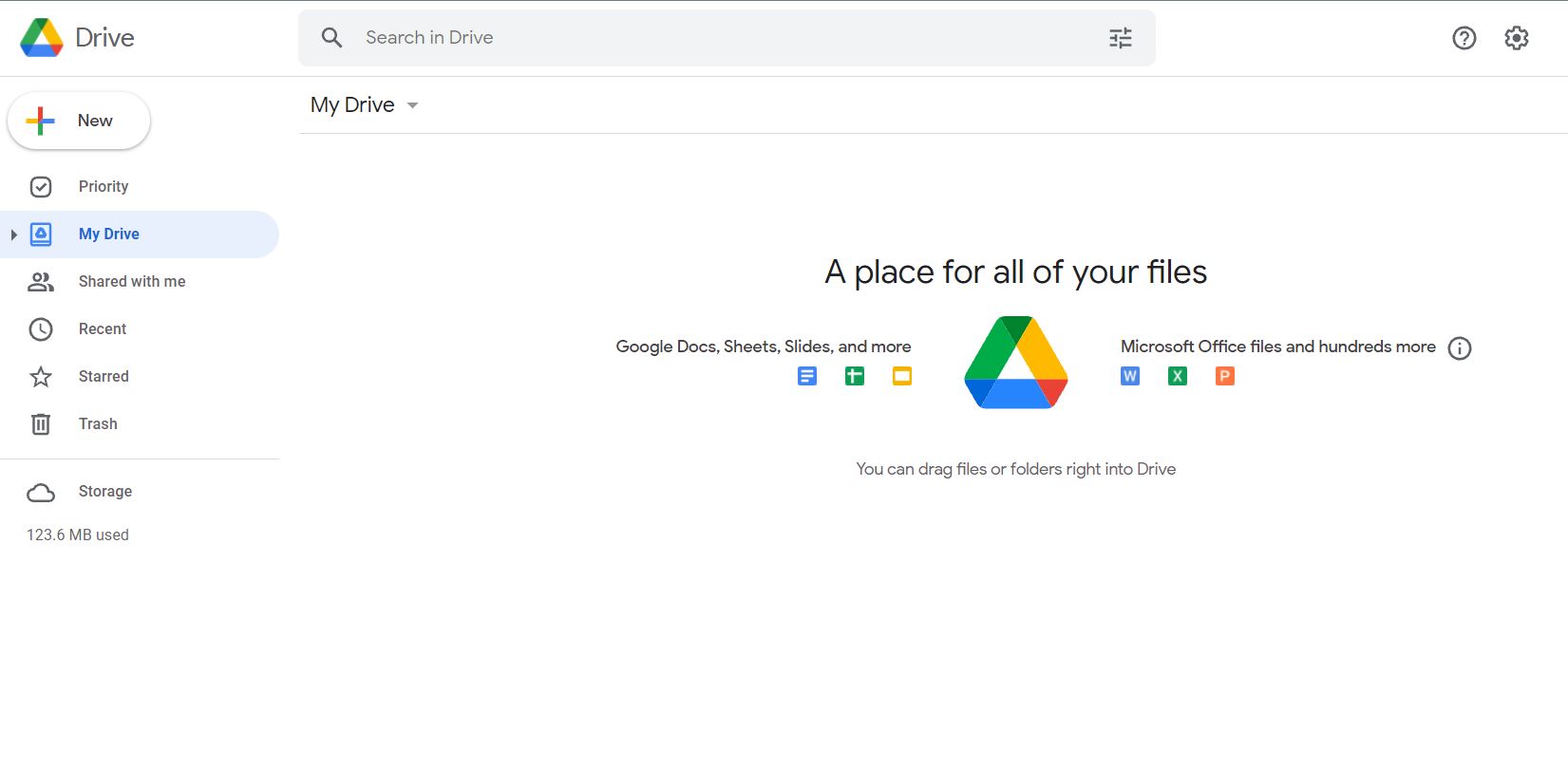The image size is (1568, 769).
Task: Open the Recent files view
Action: 102,329
